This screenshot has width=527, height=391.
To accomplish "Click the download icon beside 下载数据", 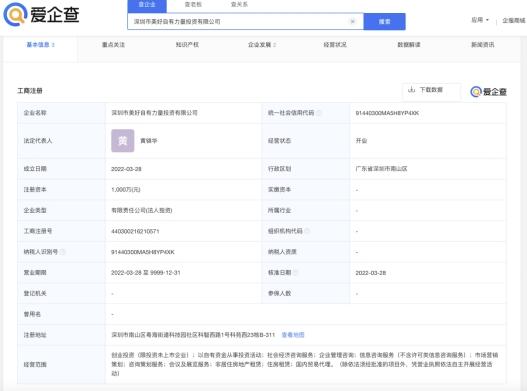I will click(411, 90).
